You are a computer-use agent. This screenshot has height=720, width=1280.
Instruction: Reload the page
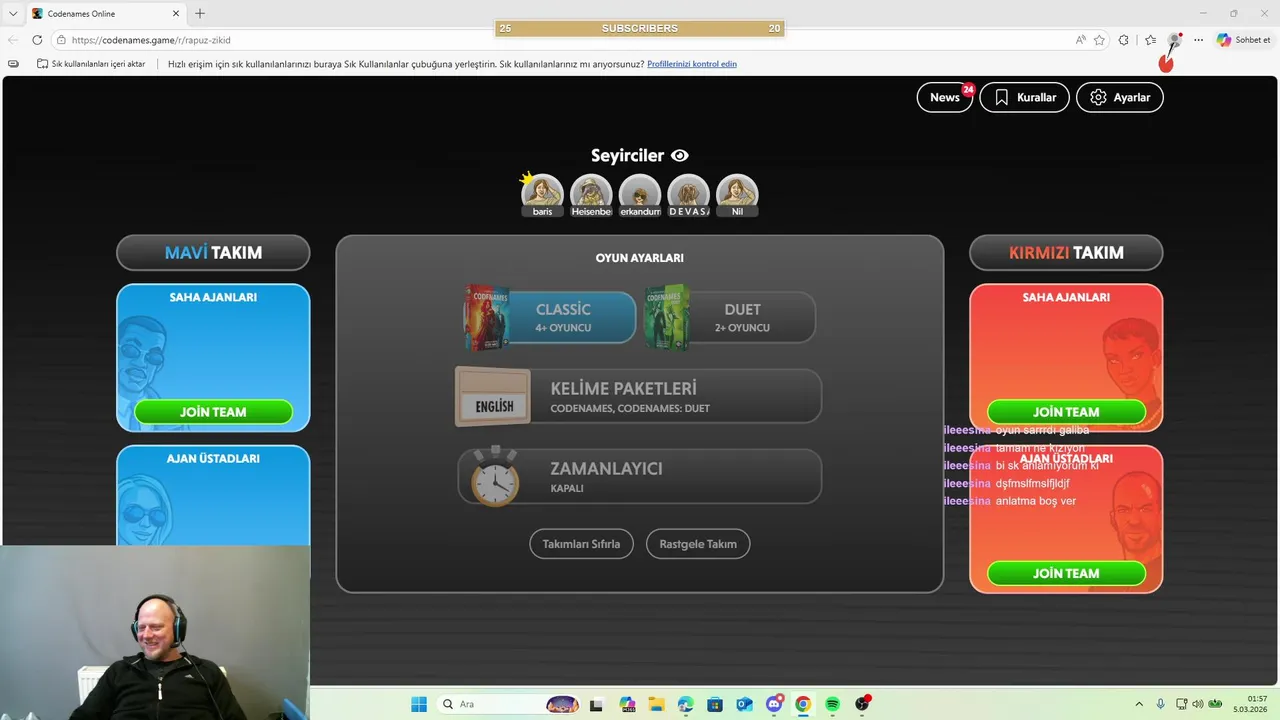point(37,40)
